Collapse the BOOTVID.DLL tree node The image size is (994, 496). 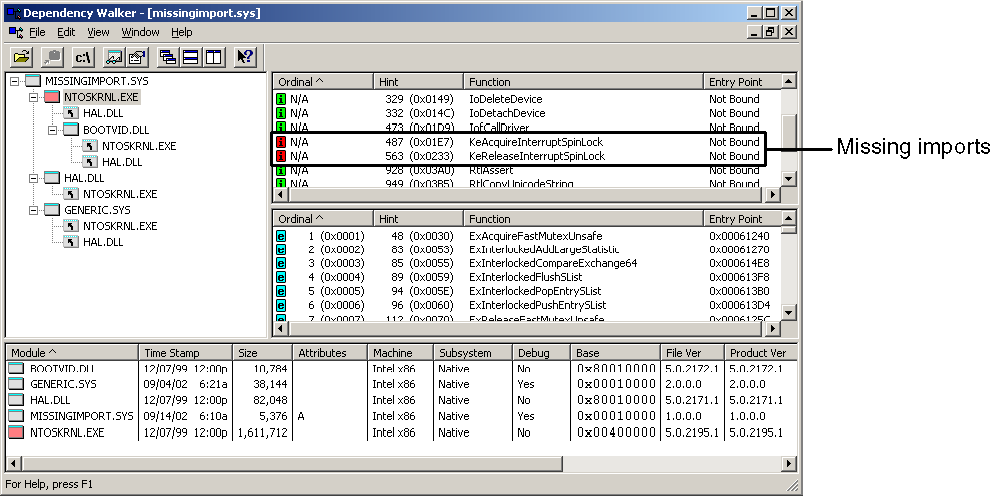53,130
